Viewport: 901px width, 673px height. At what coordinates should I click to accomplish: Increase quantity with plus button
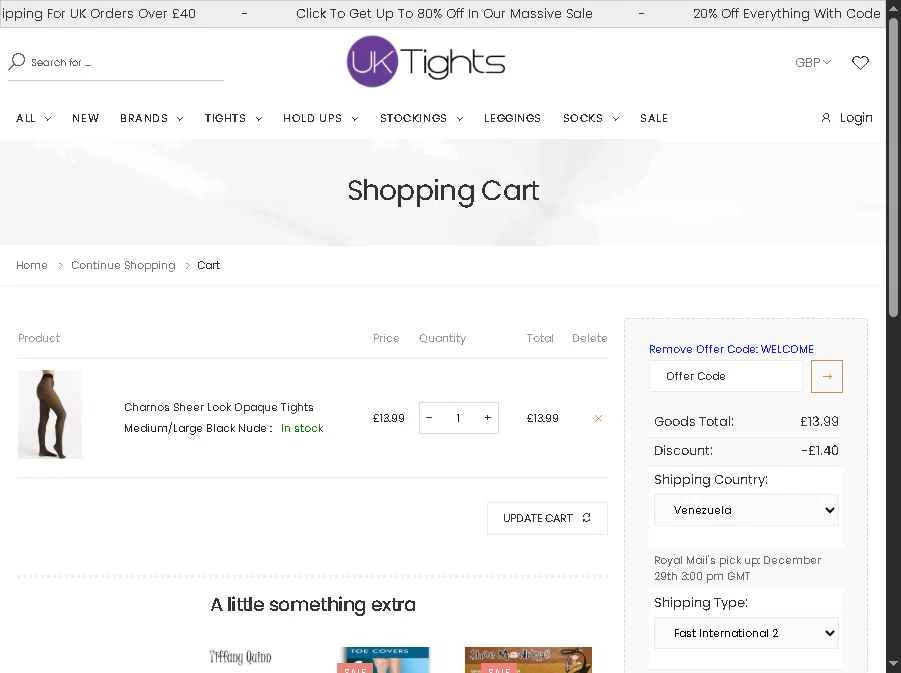tap(487, 418)
